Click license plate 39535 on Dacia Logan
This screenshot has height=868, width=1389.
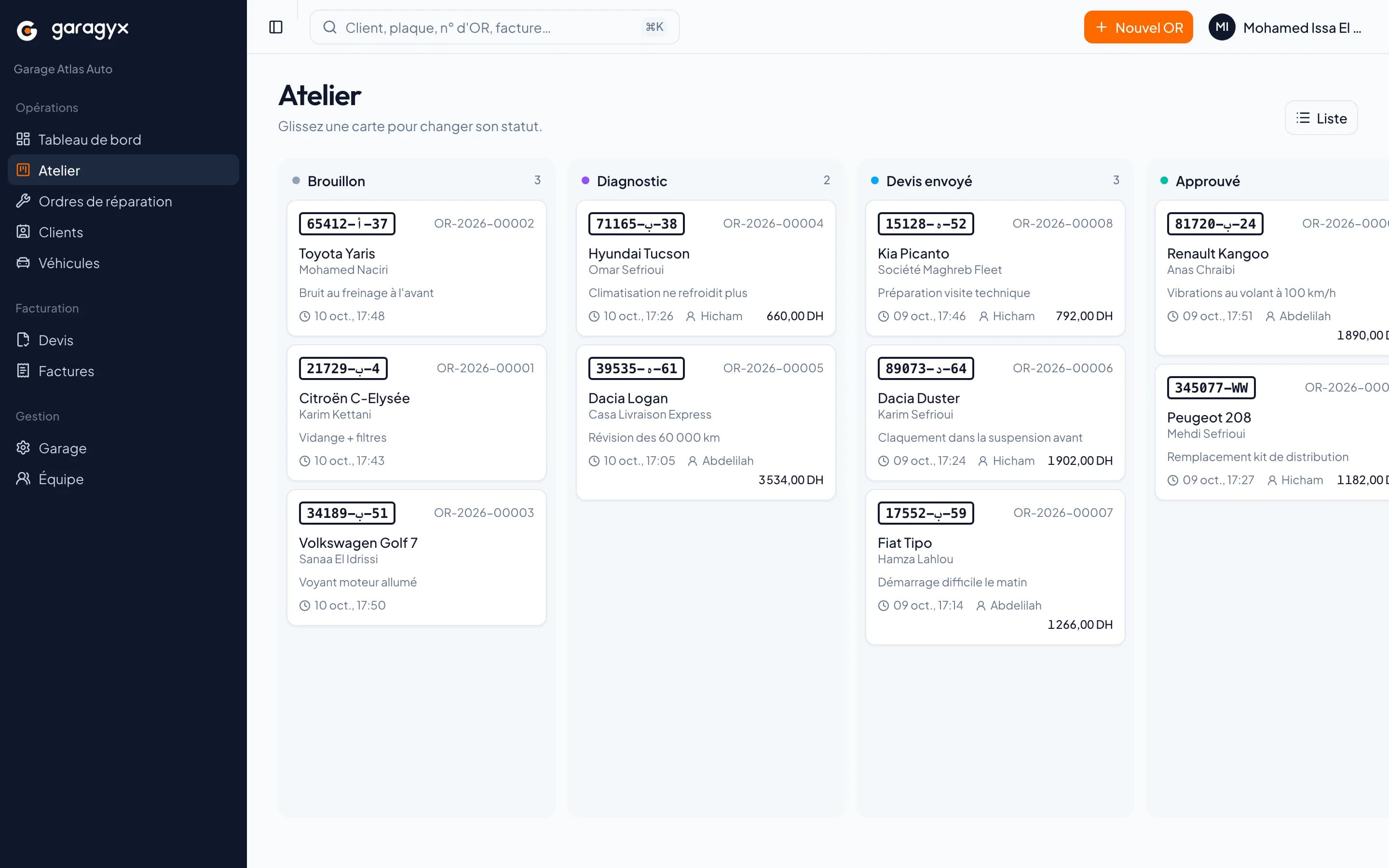point(636,368)
